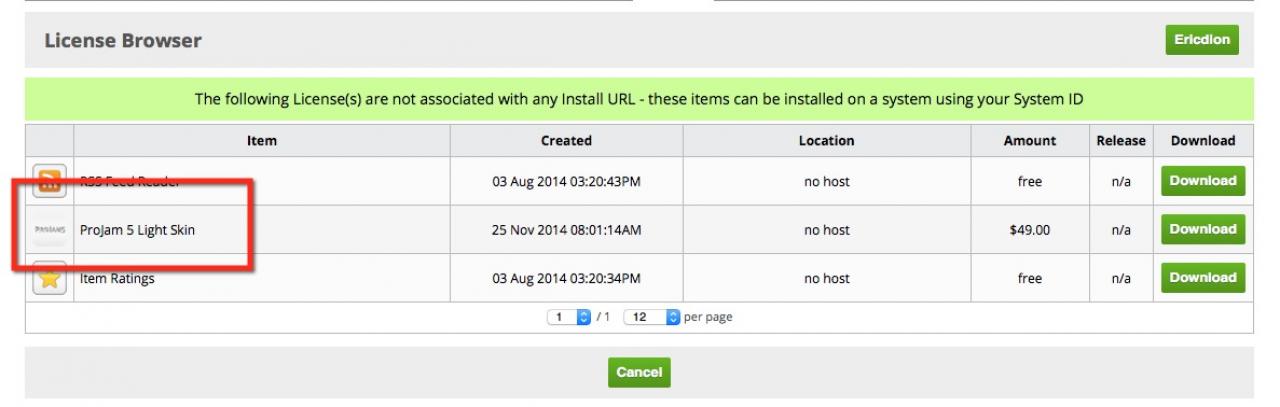Click the ProJam 5 Light Skin thumbnail
This screenshot has width=1280, height=407.
click(50, 230)
